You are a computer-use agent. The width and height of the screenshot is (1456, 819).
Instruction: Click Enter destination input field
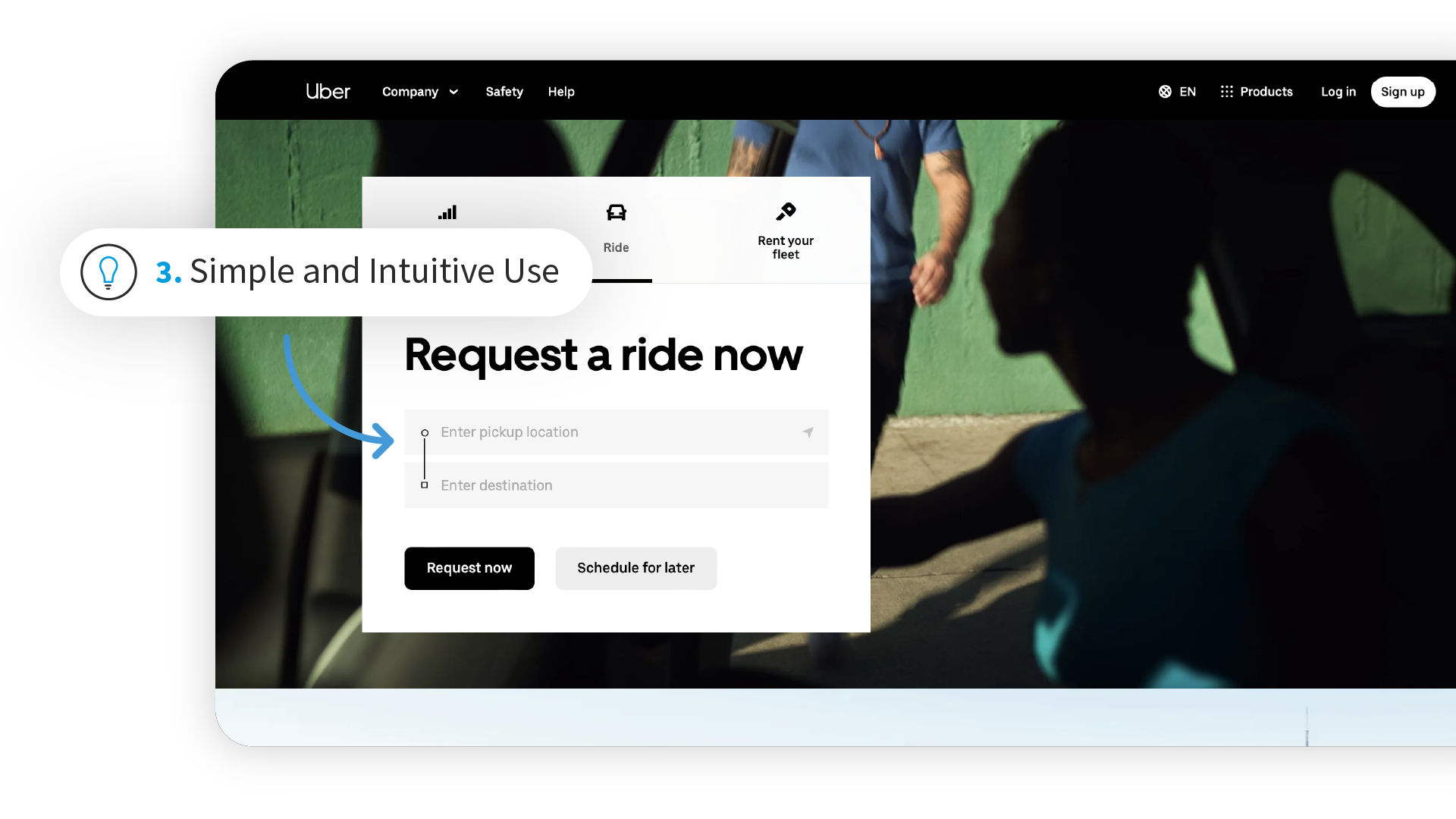615,485
